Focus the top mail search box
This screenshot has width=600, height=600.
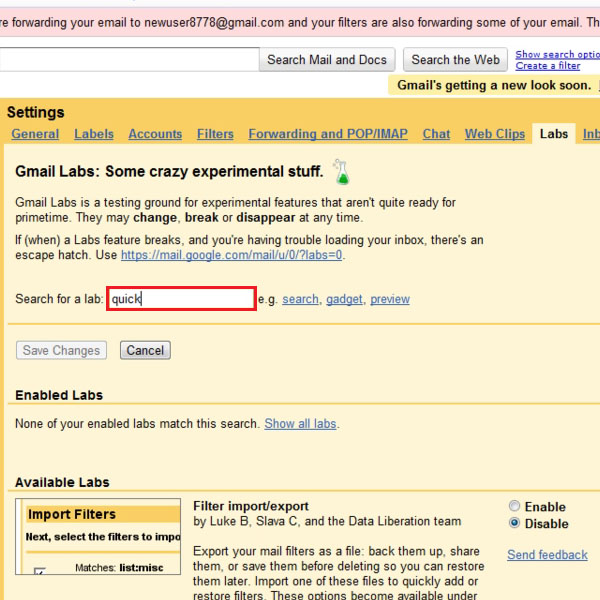tap(129, 60)
